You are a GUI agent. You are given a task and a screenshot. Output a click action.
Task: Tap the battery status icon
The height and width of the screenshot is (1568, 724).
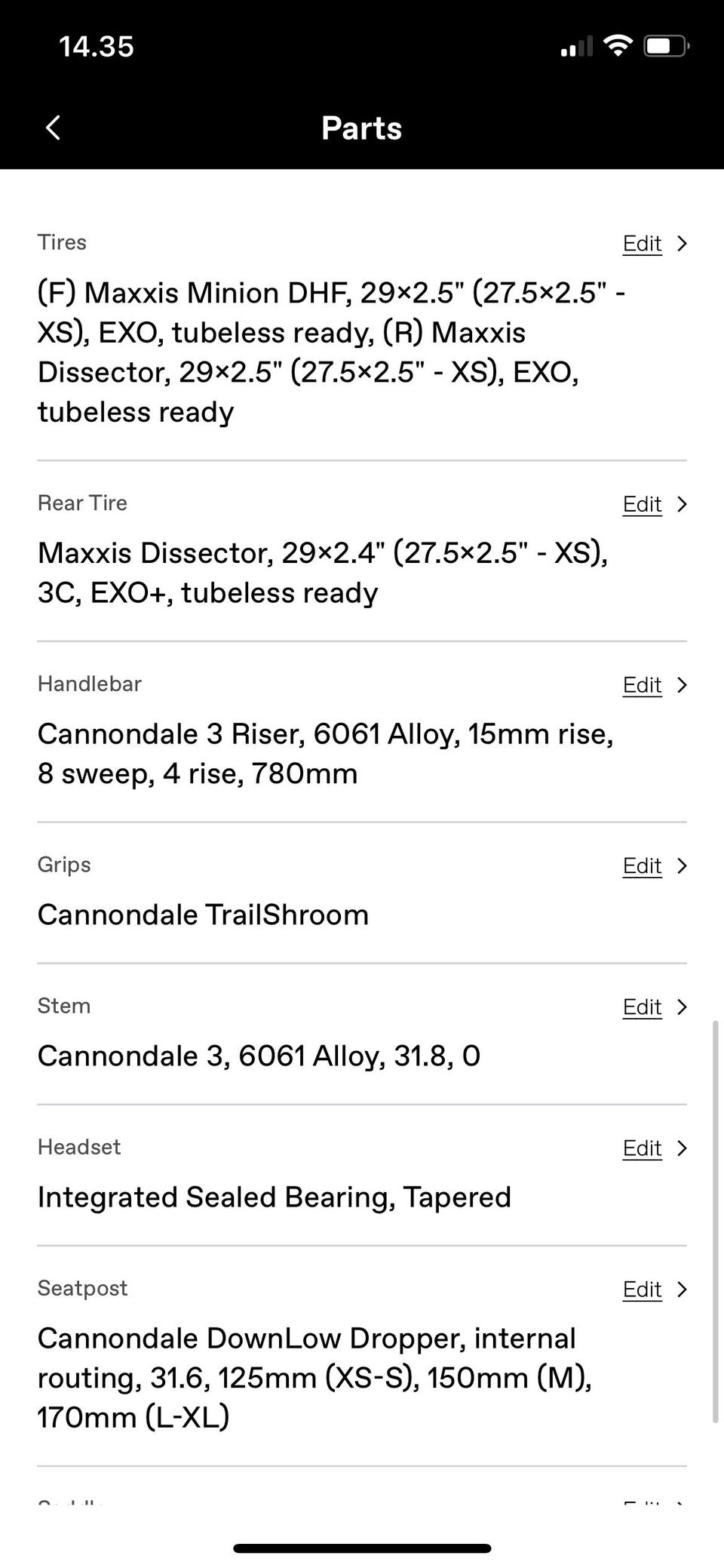pyautogui.click(x=665, y=46)
